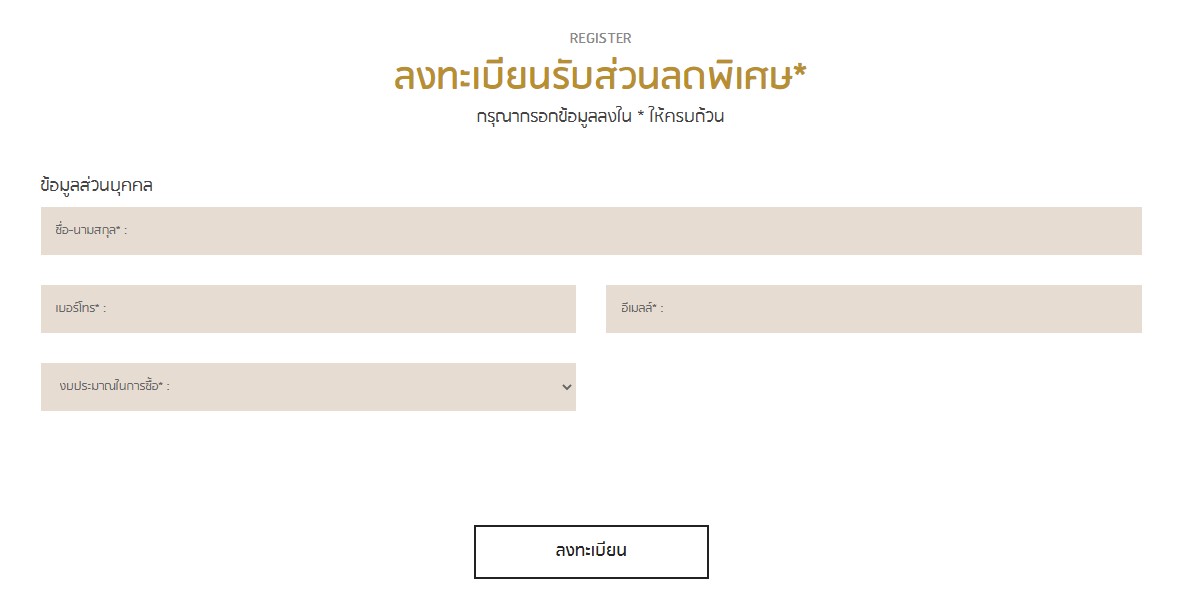Click the งบประมาณในการซื้อ* label in the select box

coord(114,386)
